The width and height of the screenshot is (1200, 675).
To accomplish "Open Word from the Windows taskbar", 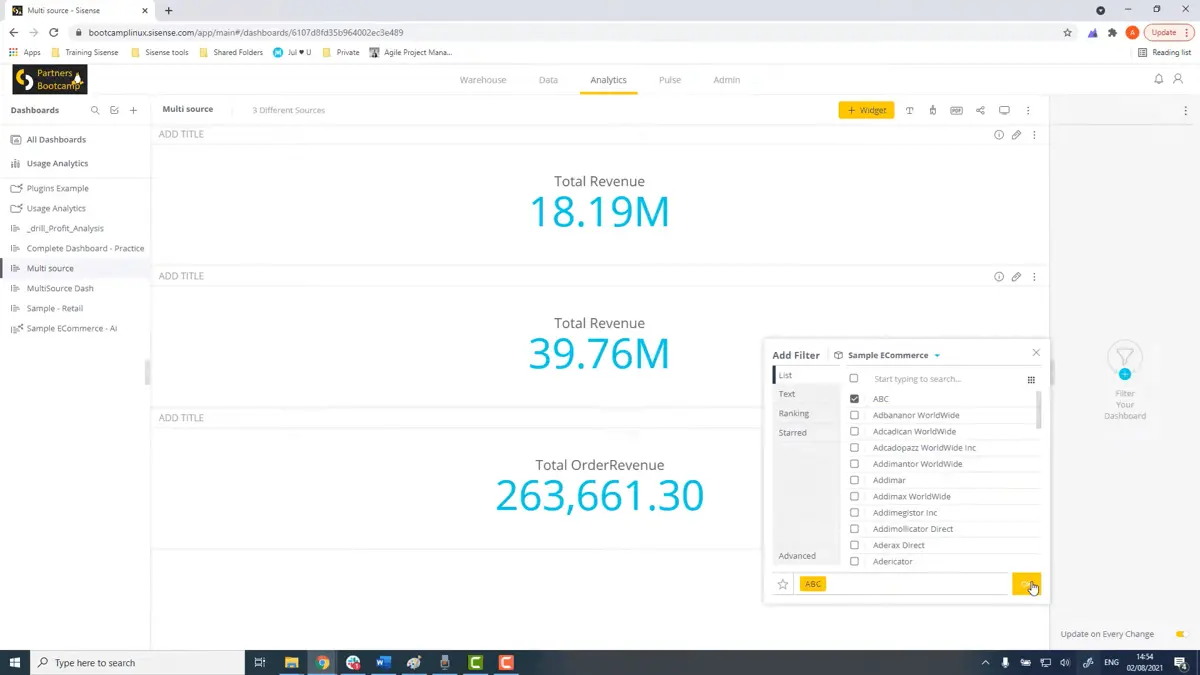I will 383,662.
